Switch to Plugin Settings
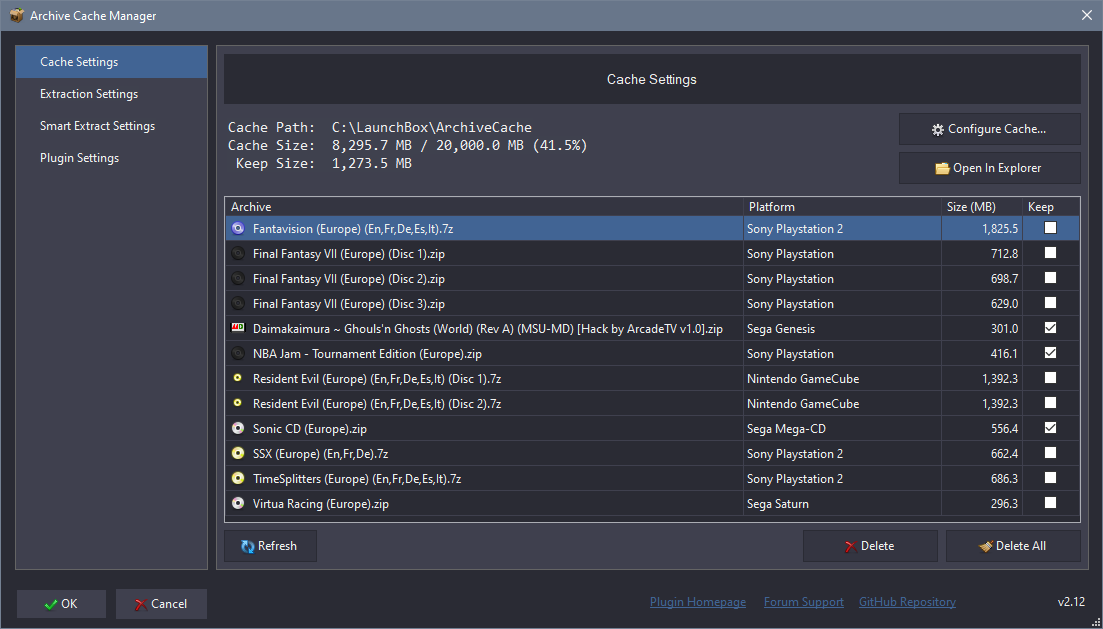 pyautogui.click(x=111, y=158)
